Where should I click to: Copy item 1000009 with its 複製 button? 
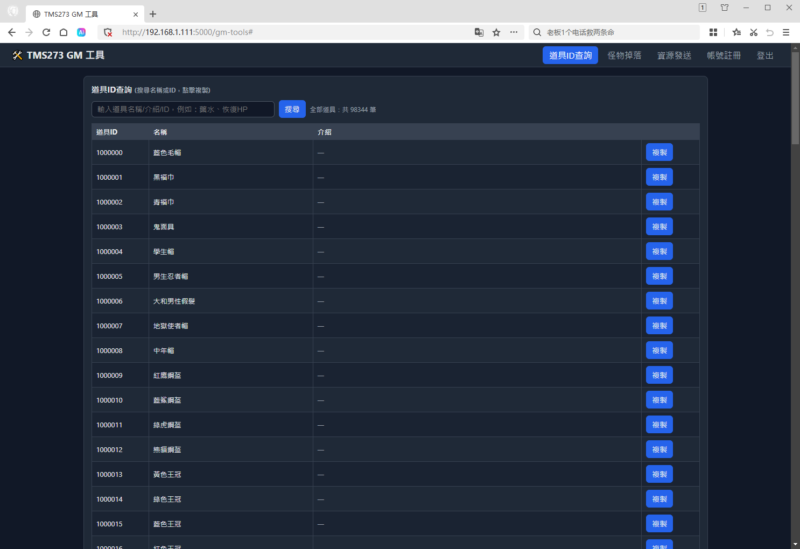tap(659, 375)
